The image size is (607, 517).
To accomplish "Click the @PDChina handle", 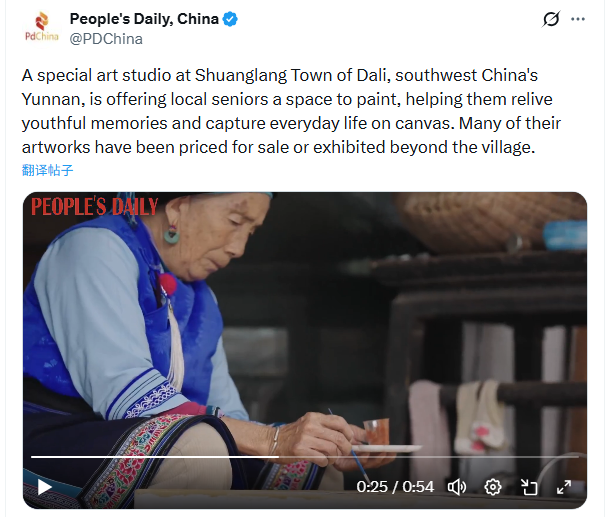I will click(106, 39).
